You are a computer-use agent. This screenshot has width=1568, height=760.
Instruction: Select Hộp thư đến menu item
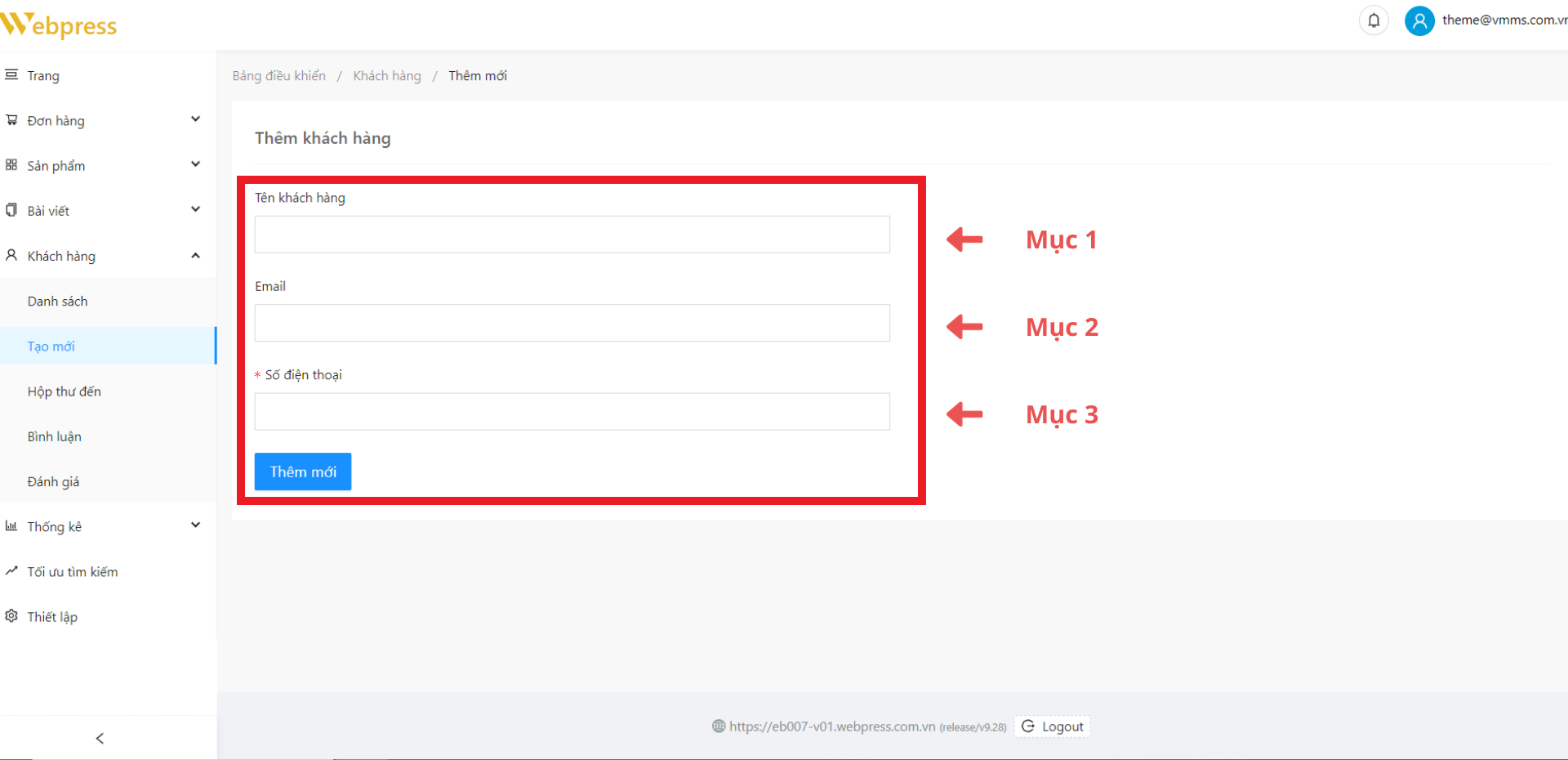coord(64,391)
